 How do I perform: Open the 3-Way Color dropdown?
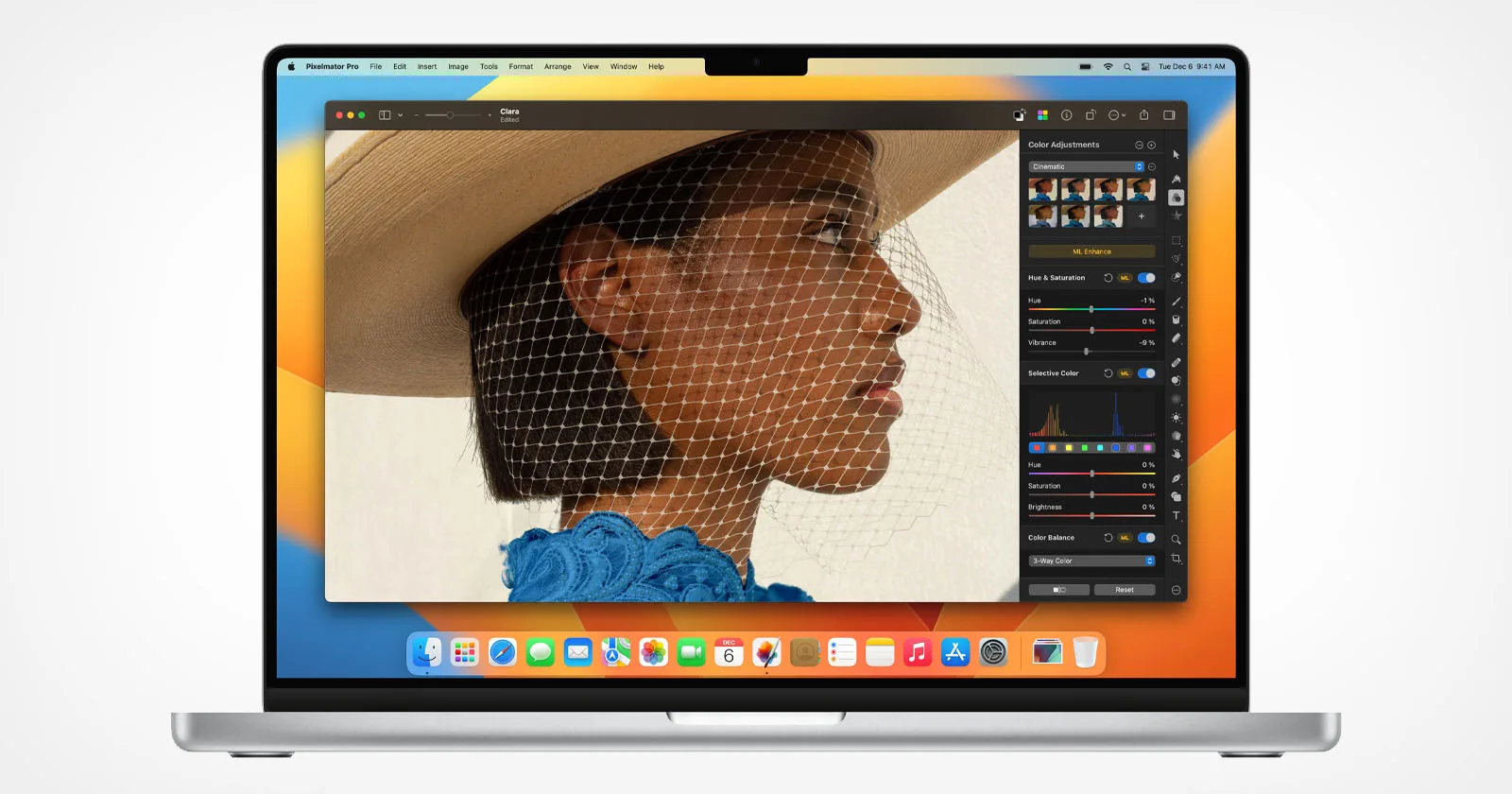pyautogui.click(x=1091, y=561)
